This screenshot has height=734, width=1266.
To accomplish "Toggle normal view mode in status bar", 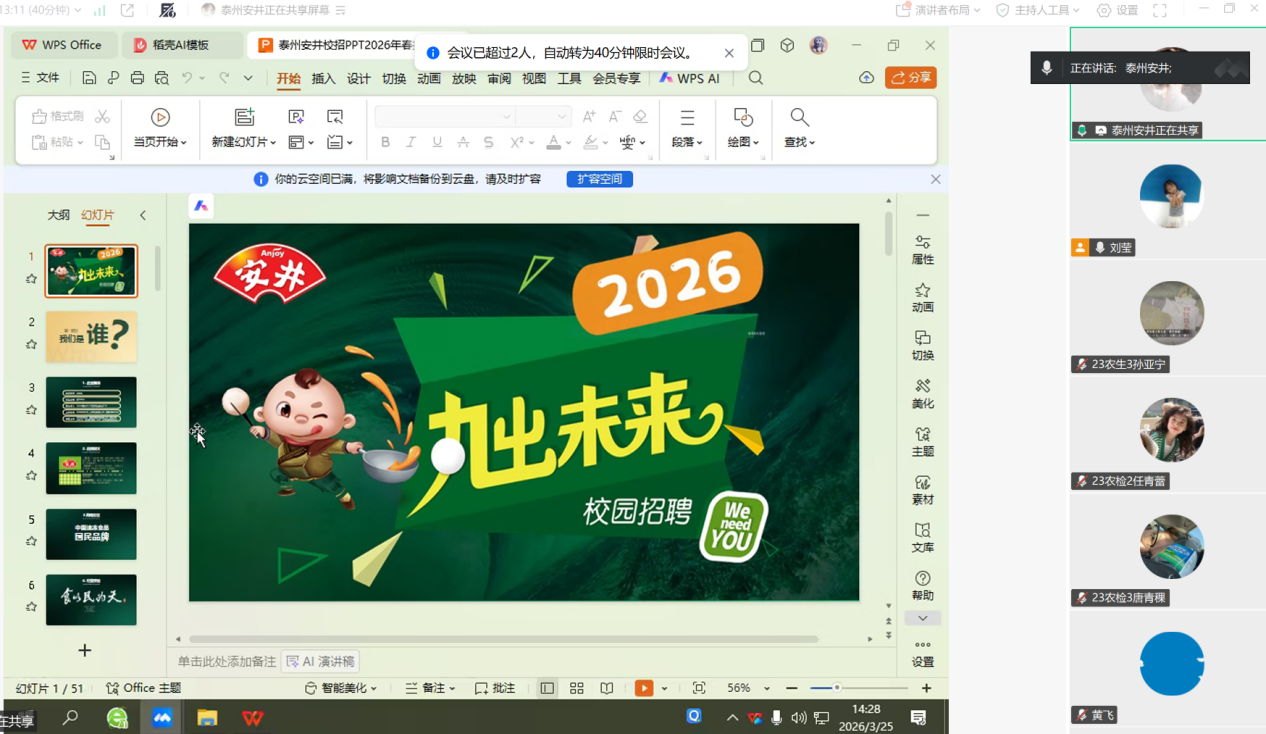I will [x=547, y=688].
